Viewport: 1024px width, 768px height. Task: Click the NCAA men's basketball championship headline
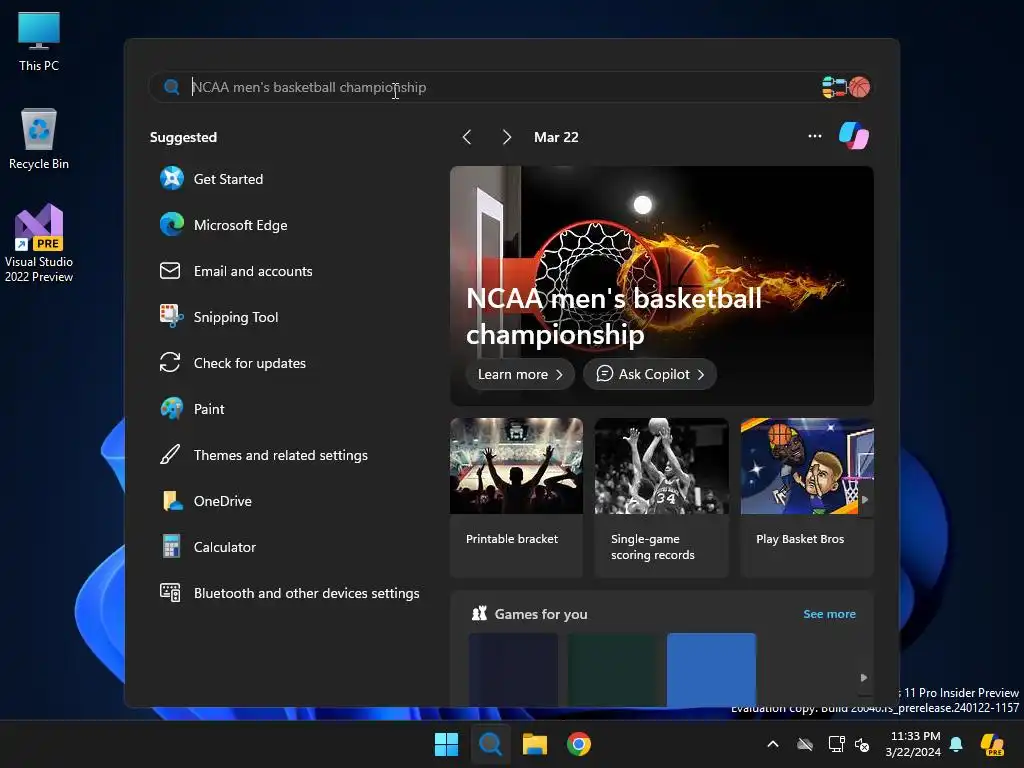tap(613, 316)
